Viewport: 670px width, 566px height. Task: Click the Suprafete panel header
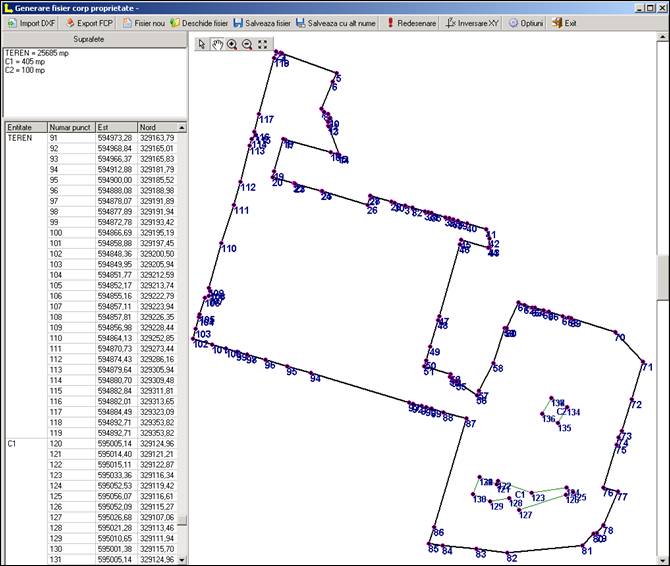click(x=94, y=39)
